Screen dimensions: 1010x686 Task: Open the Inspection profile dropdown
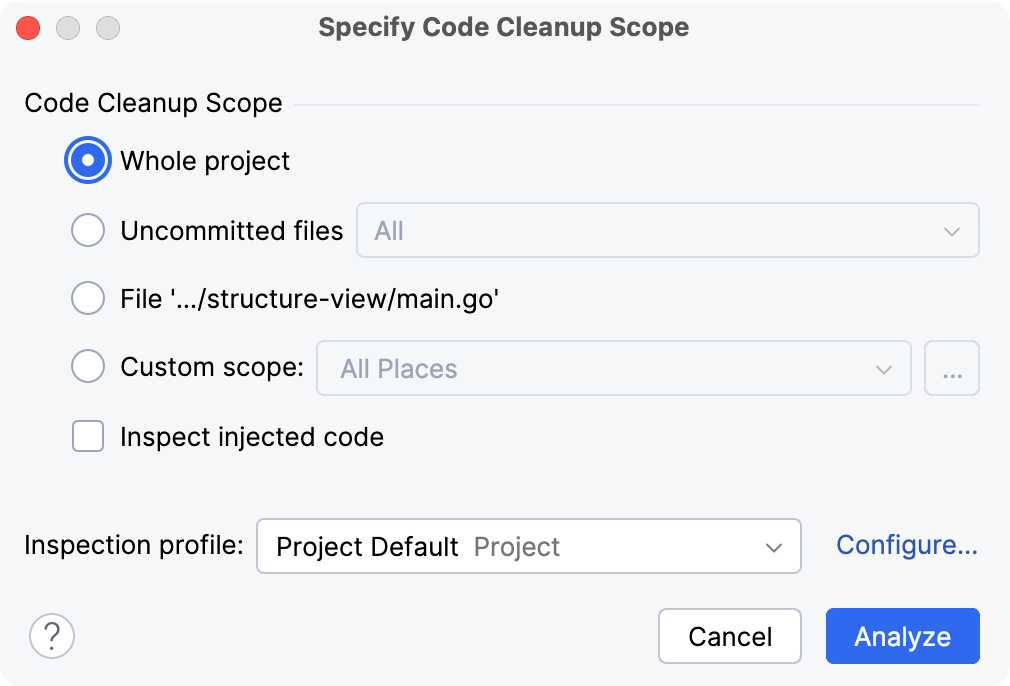528,546
